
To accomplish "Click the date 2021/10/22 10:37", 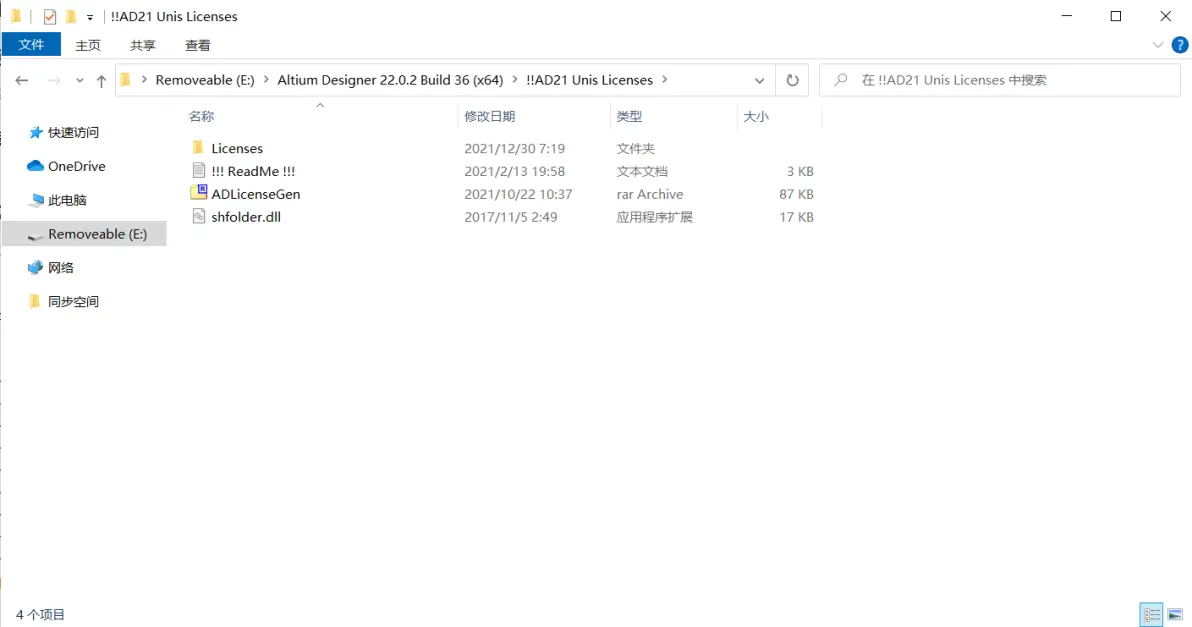I will 518,194.
